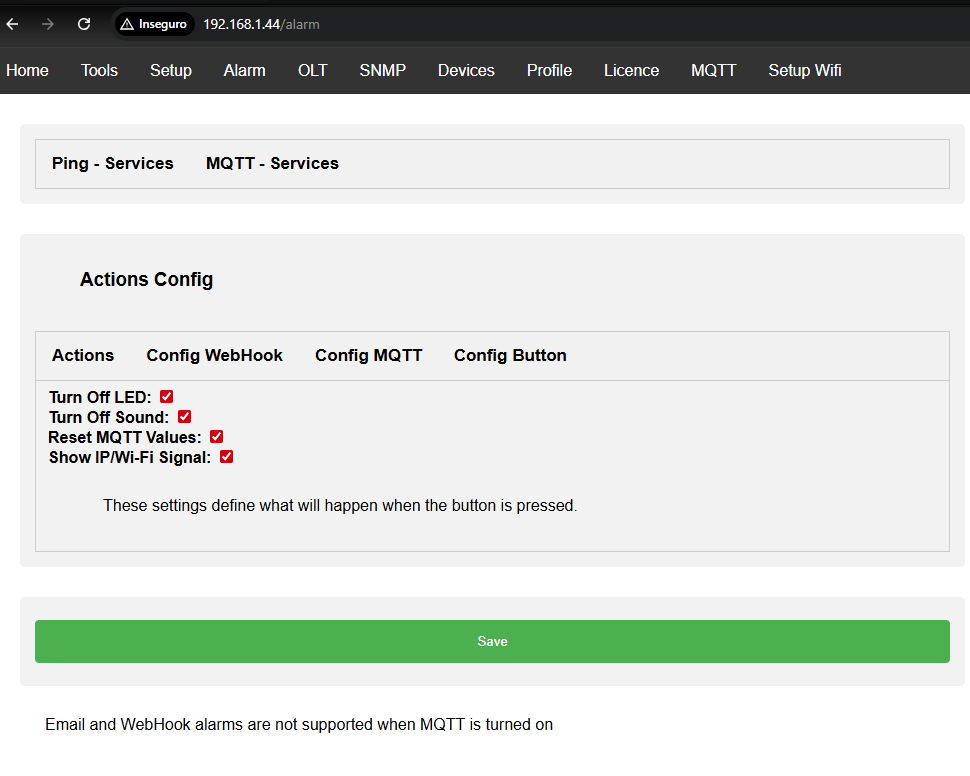Click the address bar URL 192.168.1.44/alarm

(x=261, y=24)
